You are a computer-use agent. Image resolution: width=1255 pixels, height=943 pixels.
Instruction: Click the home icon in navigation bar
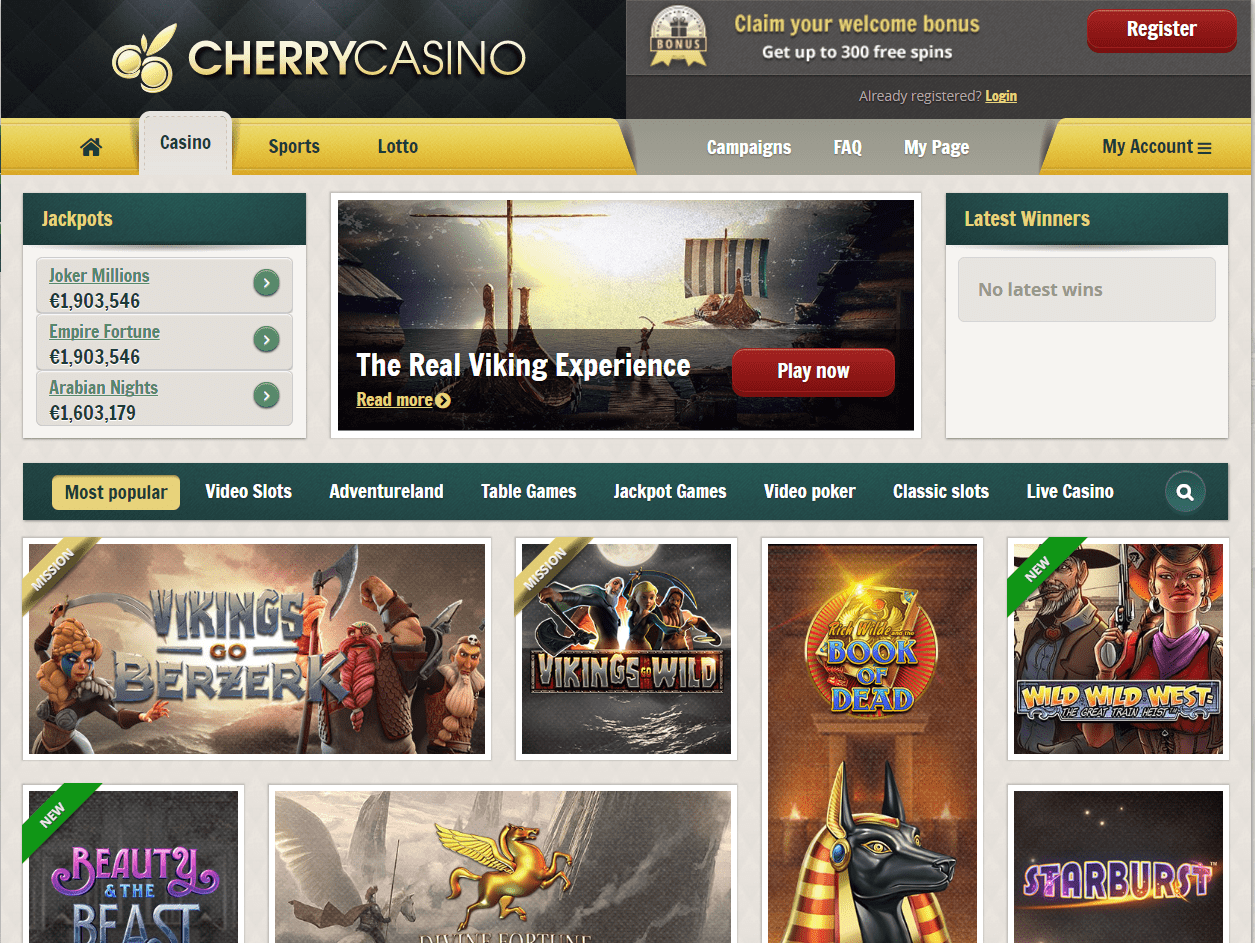click(91, 147)
